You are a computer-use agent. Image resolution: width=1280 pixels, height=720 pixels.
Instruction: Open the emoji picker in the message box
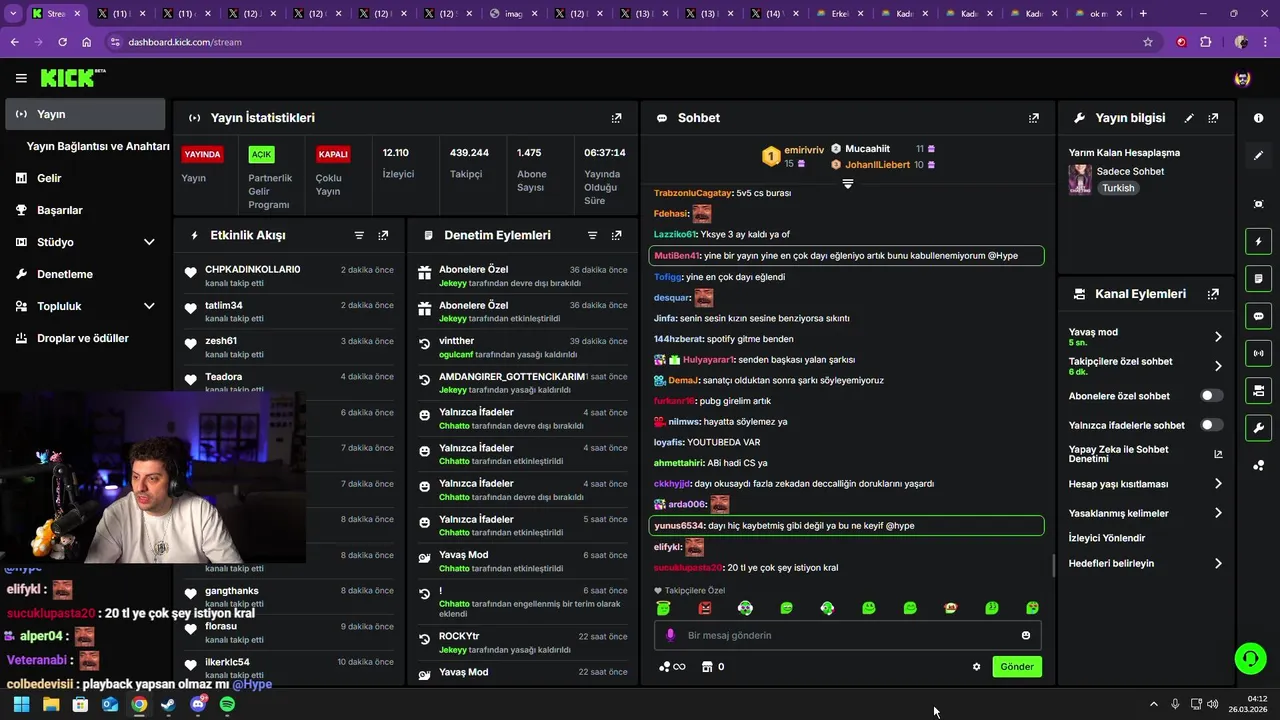(x=1025, y=635)
